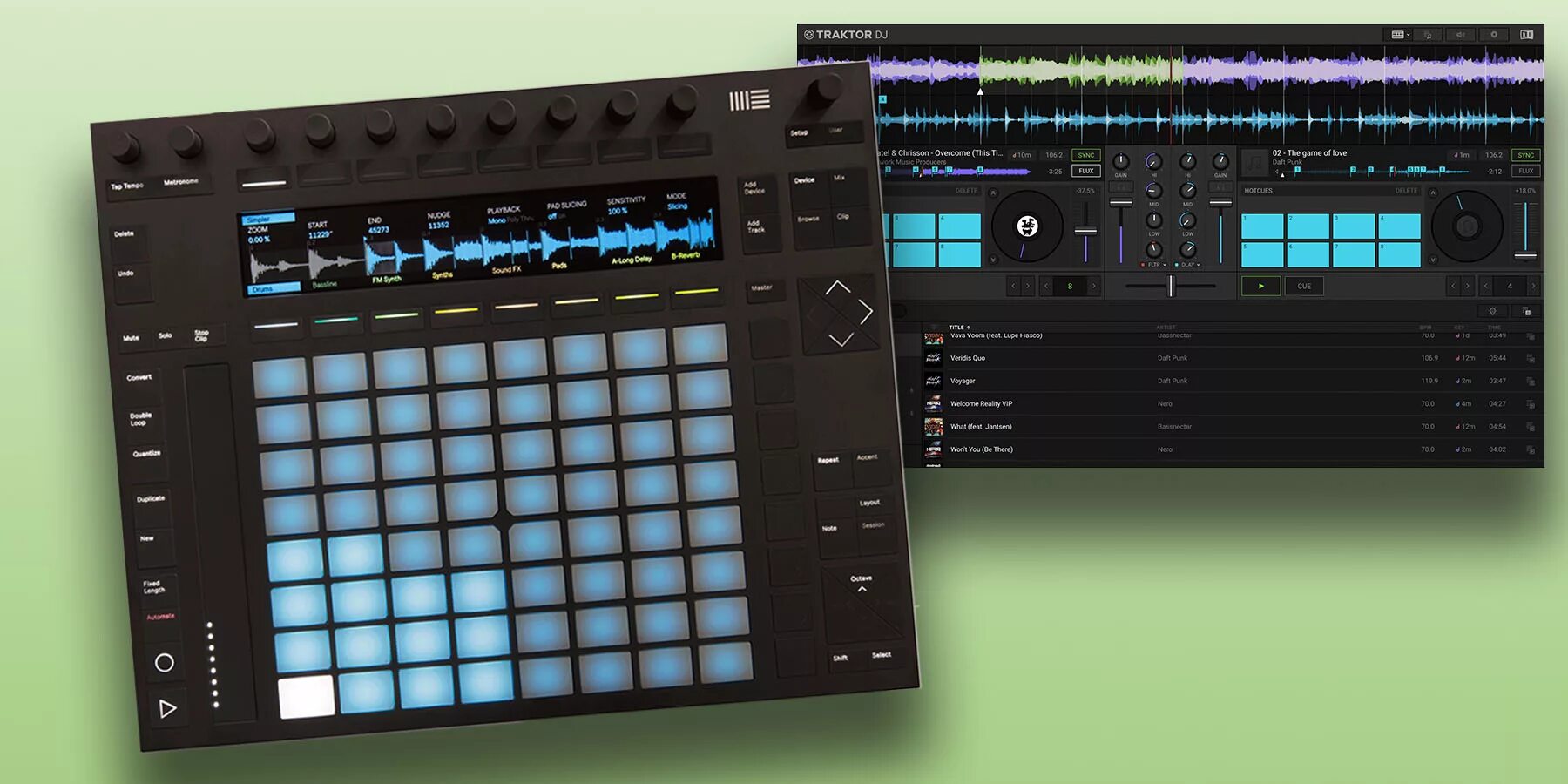Image resolution: width=1568 pixels, height=784 pixels.
Task: Click the recommendations lightbulb icon above track list
Action: pos(1492,311)
